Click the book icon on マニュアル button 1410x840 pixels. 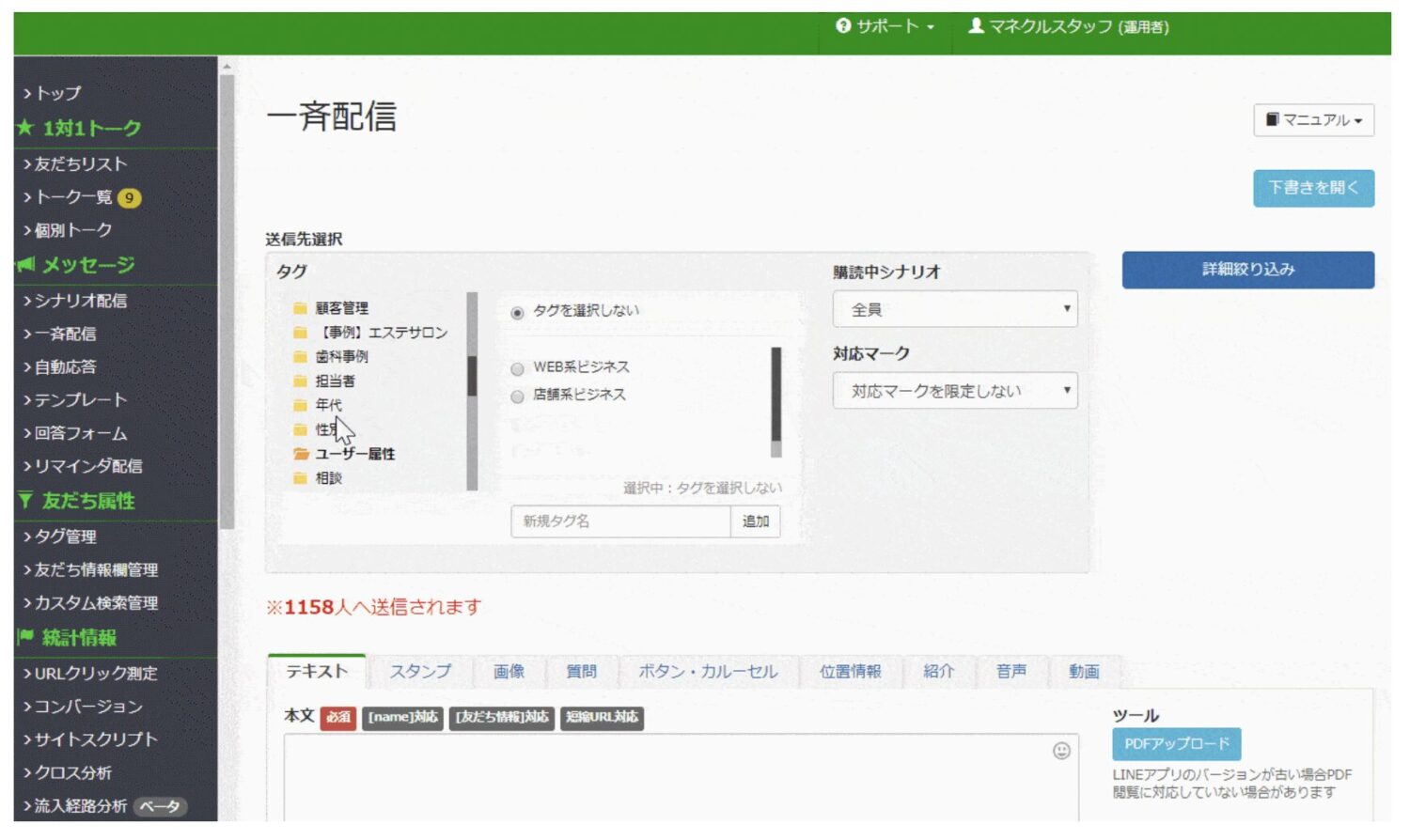pos(1272,119)
